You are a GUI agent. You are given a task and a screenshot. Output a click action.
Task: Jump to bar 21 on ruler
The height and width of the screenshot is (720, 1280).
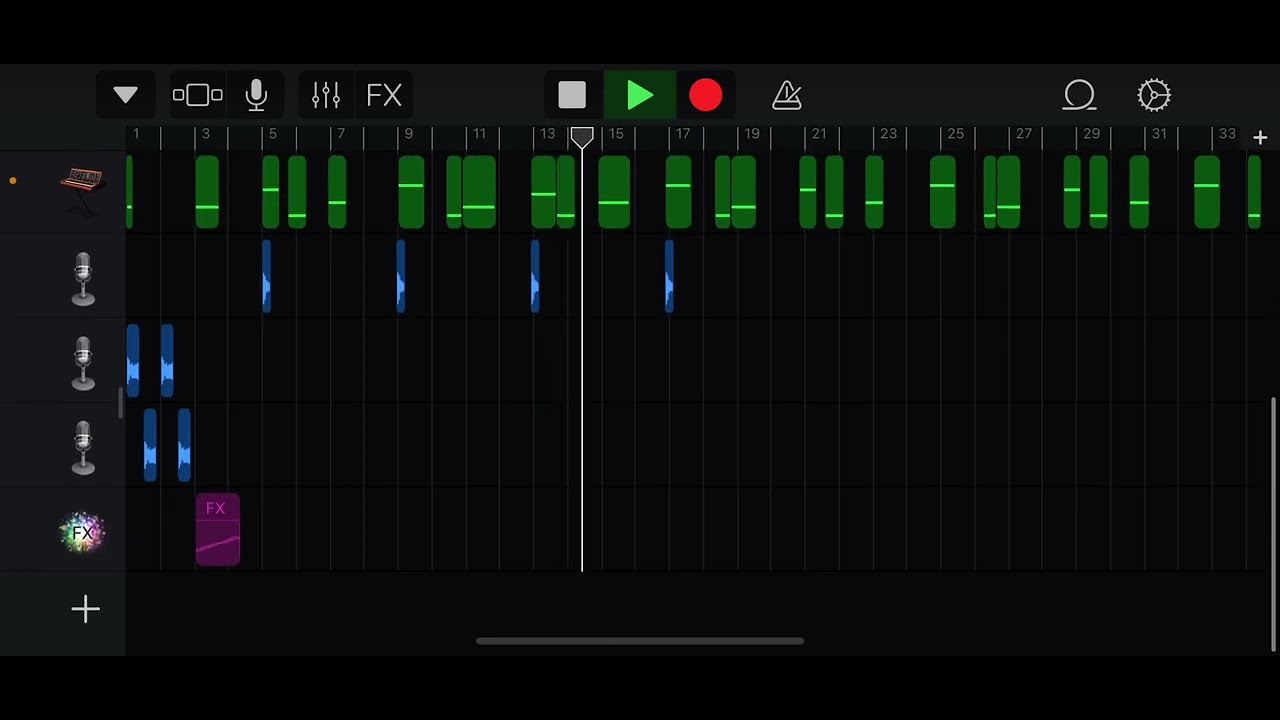[819, 134]
